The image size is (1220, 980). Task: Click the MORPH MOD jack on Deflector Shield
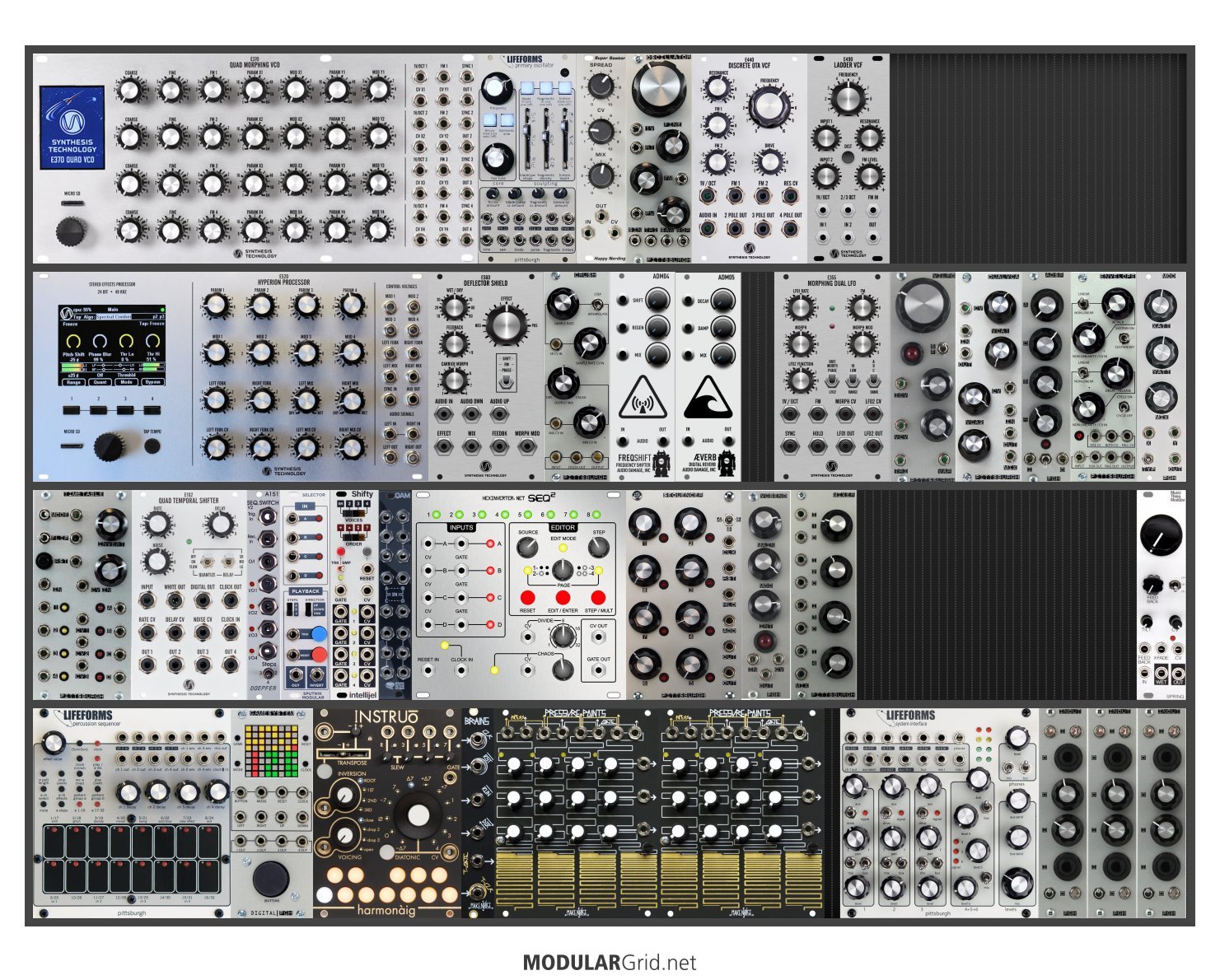(x=528, y=447)
